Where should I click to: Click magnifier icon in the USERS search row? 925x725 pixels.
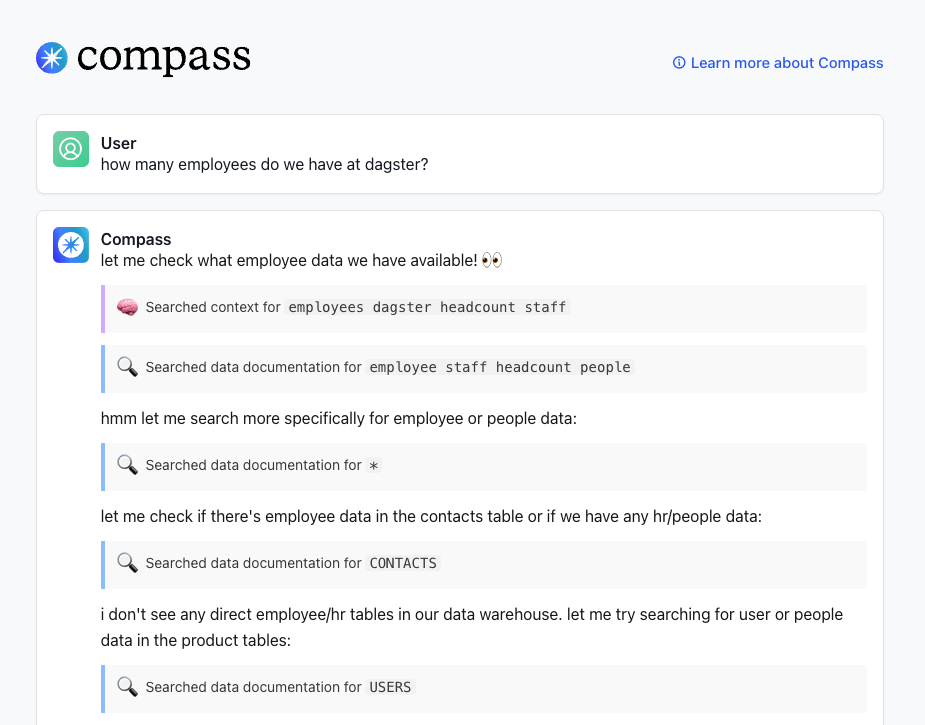(x=127, y=687)
